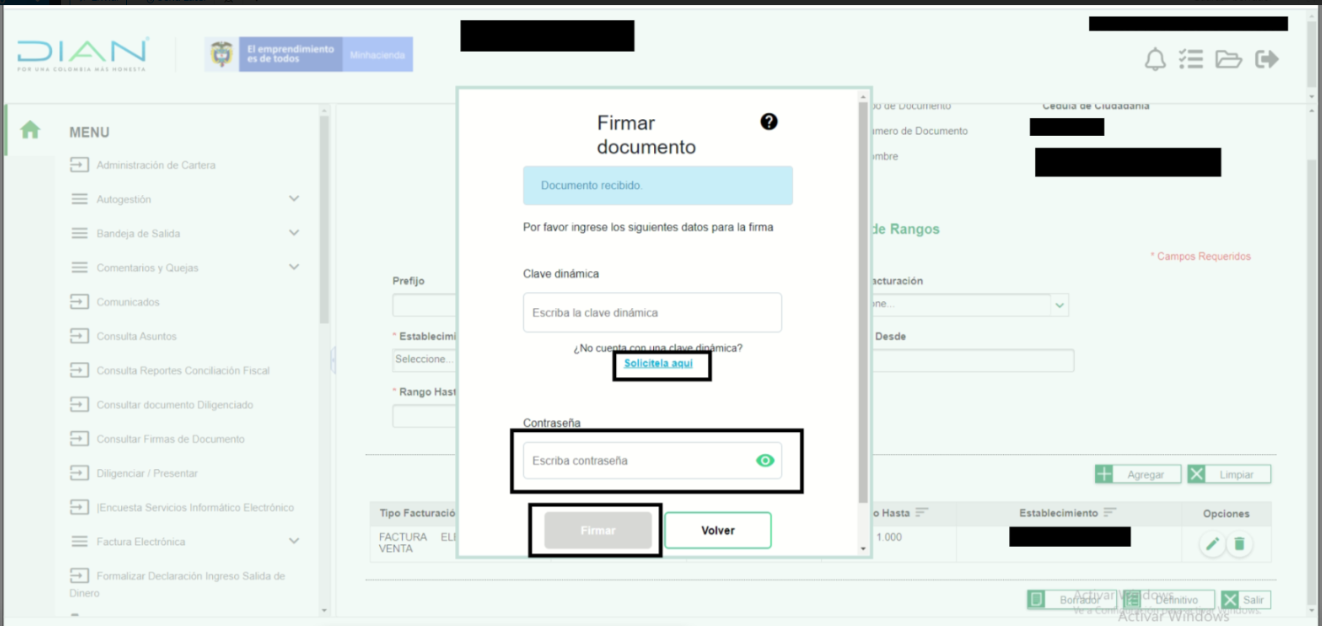Expand the Factura Electrónica menu section
Screen dimensions: 1322x626
click(294, 541)
